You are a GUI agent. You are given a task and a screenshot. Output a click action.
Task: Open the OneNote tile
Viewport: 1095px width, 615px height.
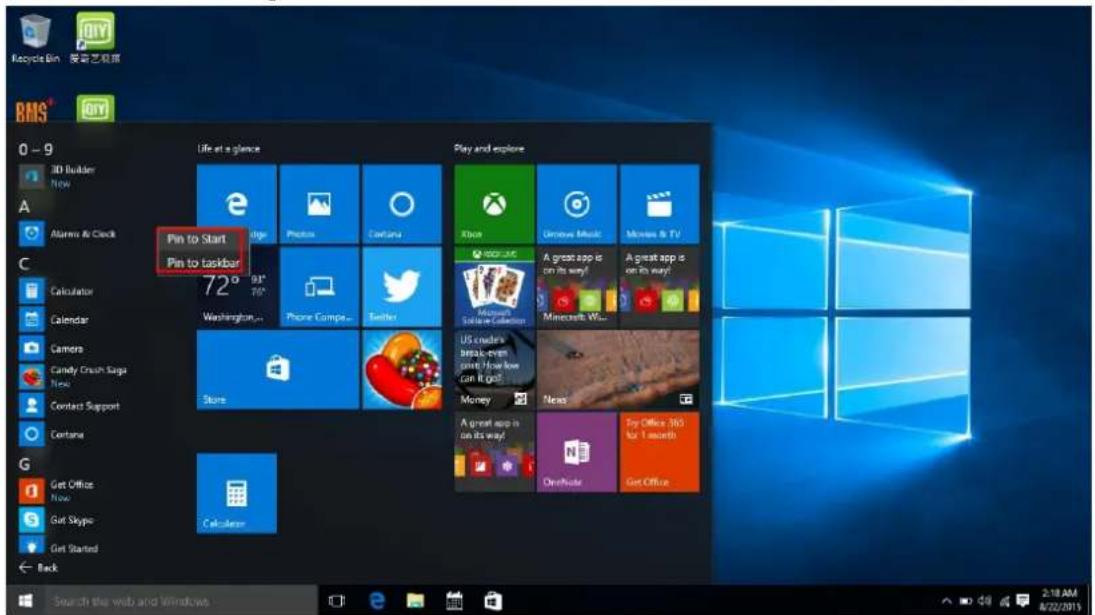577,452
